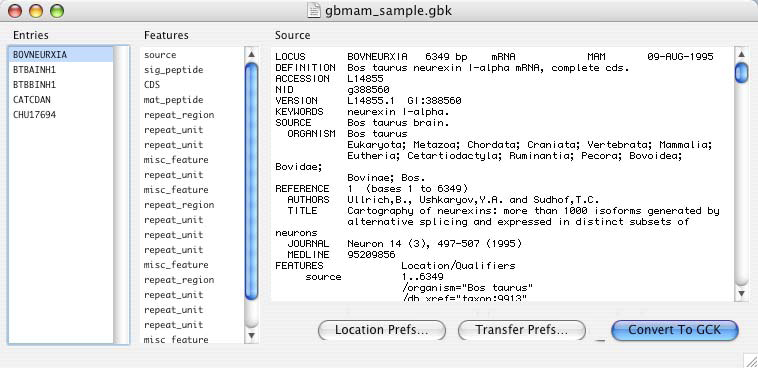Click the window size grip corner
758x368 pixels.
pos(750,360)
